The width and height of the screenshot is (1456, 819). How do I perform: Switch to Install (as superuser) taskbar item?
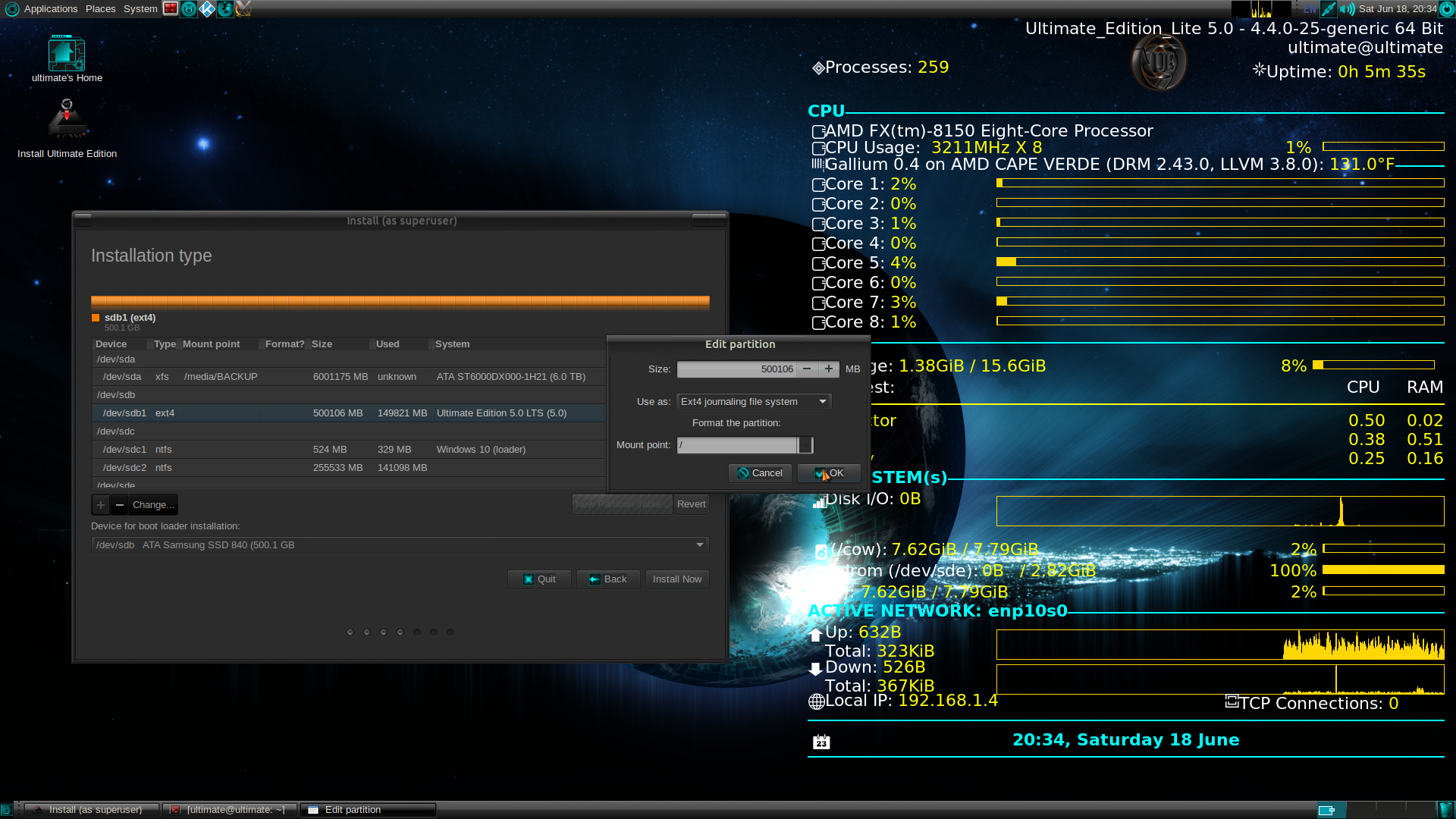click(x=93, y=810)
